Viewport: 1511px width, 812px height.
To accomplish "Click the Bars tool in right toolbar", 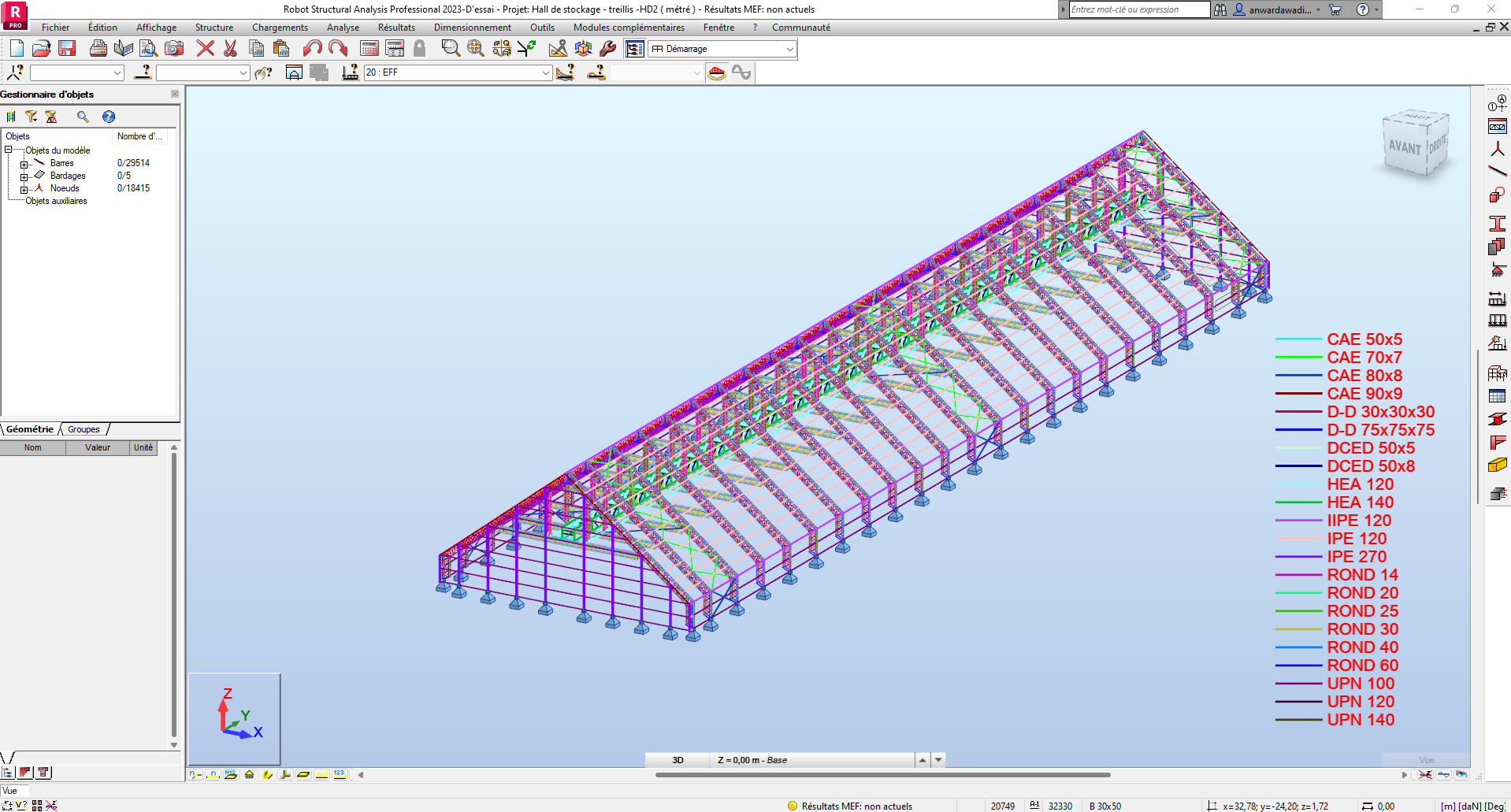I will (1497, 172).
